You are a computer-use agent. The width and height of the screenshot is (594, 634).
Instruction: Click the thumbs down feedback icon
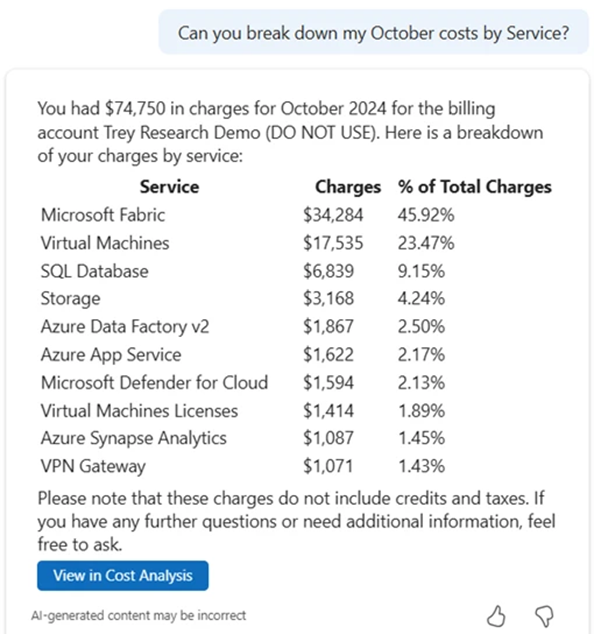(544, 616)
